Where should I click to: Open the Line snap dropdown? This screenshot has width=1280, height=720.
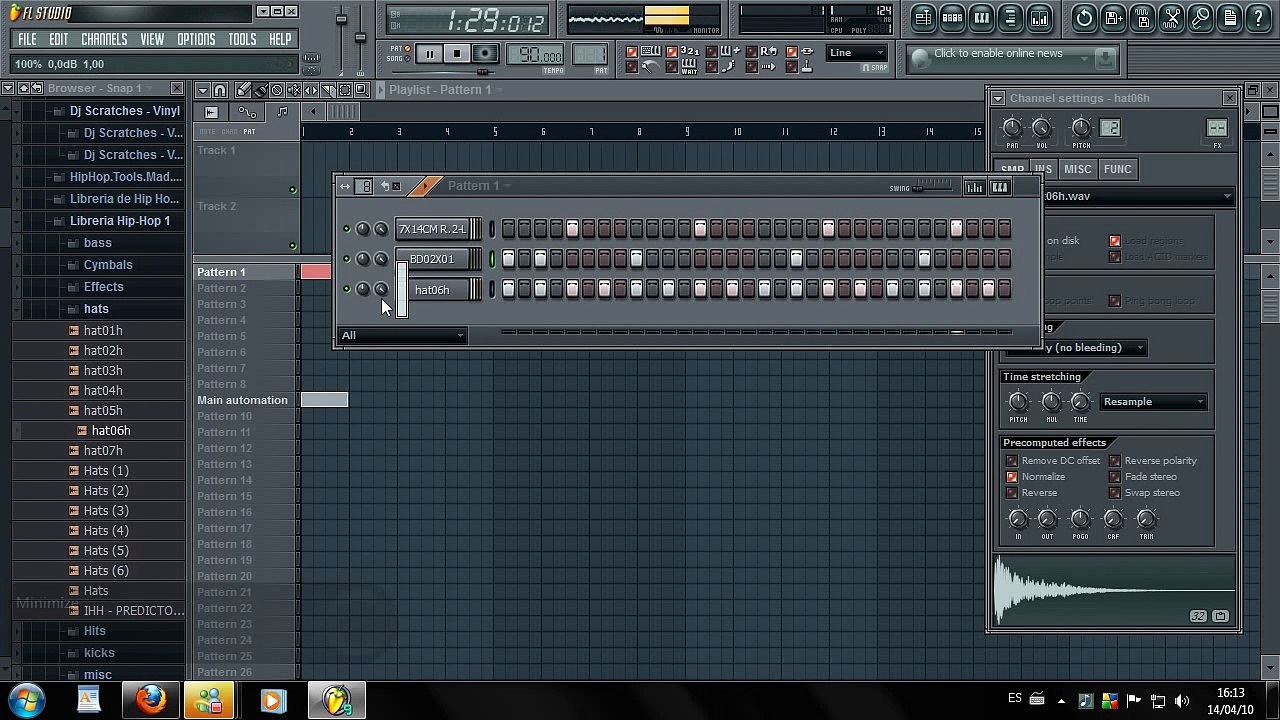pyautogui.click(x=858, y=53)
